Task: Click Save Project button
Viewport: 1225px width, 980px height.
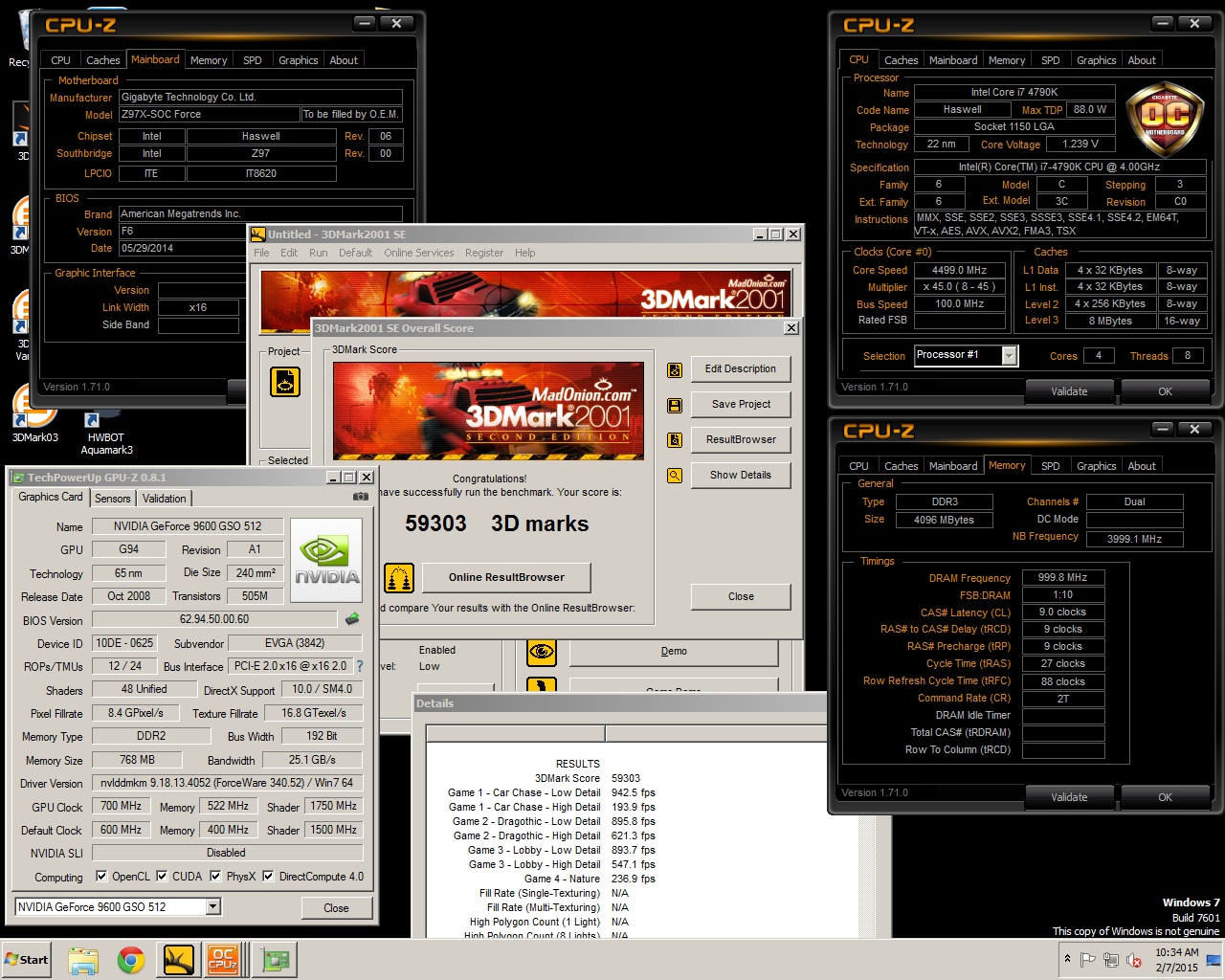Action: 741,405
